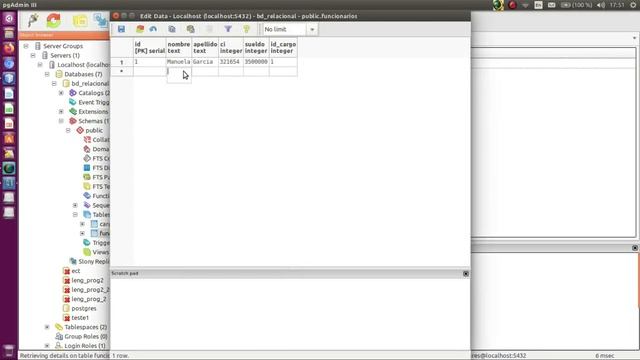Image resolution: width=640 pixels, height=360 pixels.
Task: Select the bd_relacional database in tree
Action: point(90,84)
